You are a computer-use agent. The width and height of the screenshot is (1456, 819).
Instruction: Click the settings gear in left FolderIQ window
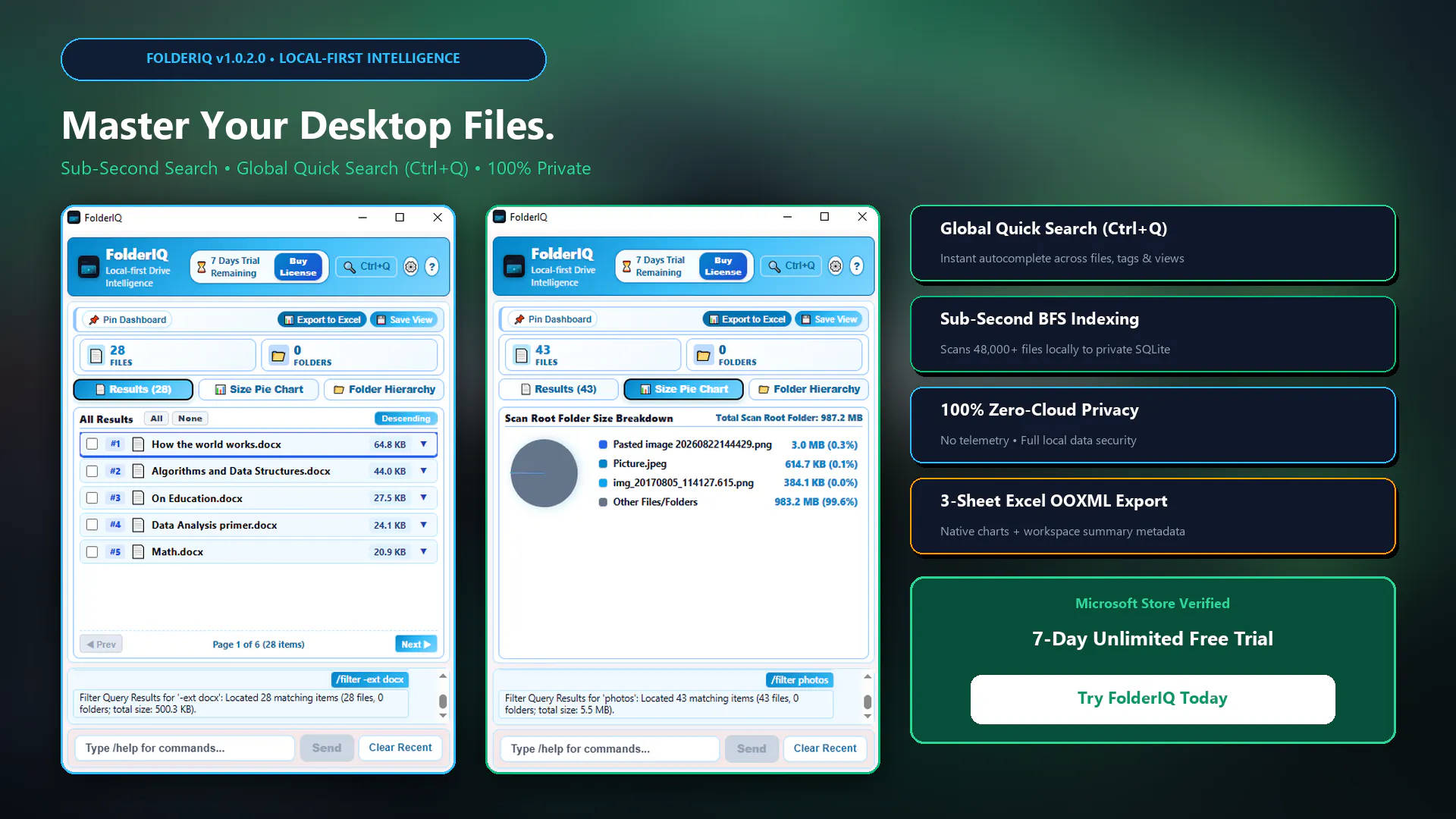pyautogui.click(x=410, y=267)
